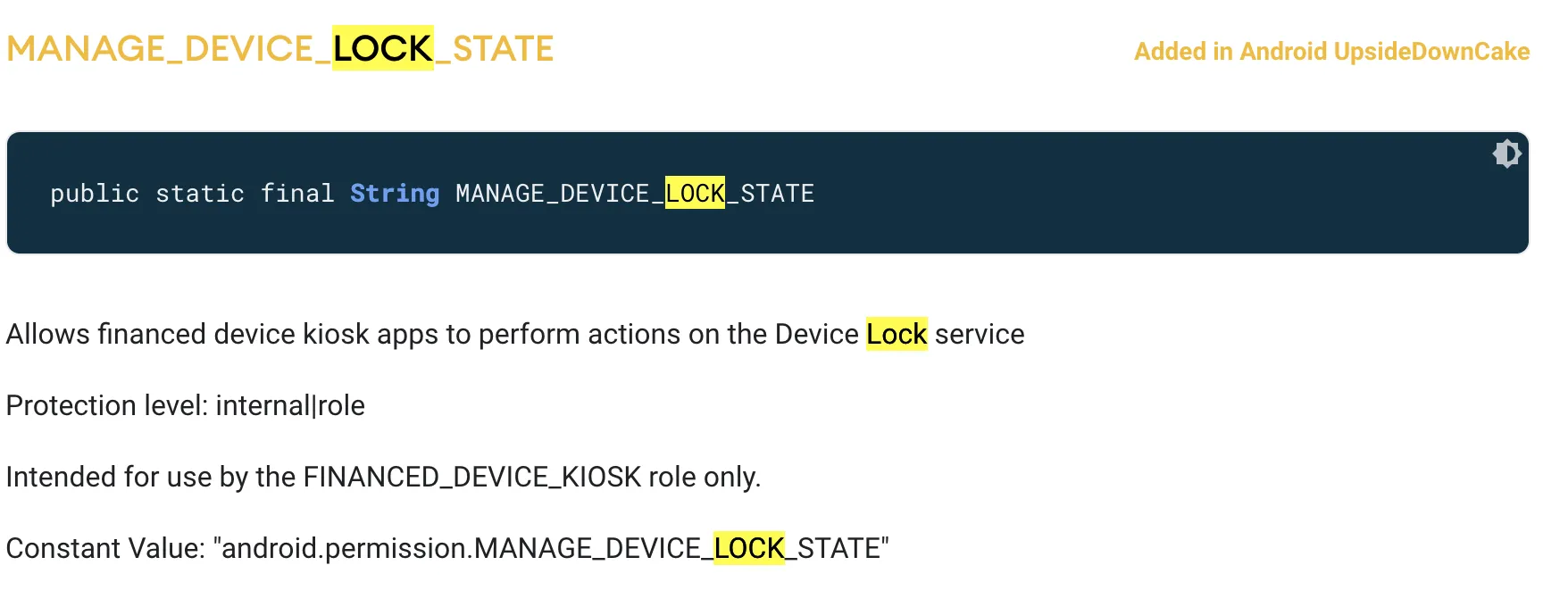
Task: Click the Protection level label text
Action: coord(107,405)
